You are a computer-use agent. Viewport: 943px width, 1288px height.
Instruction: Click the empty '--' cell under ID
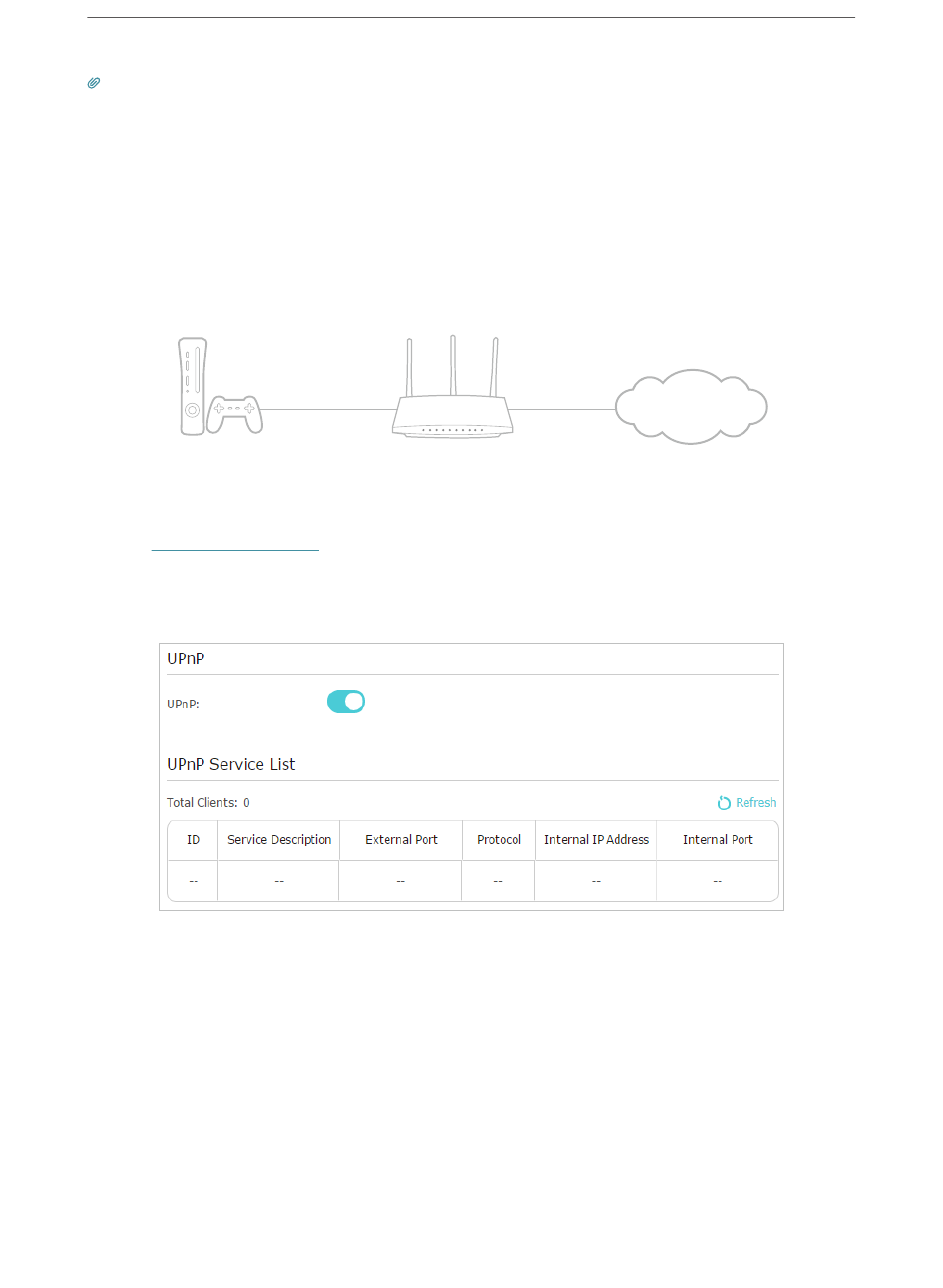[194, 881]
